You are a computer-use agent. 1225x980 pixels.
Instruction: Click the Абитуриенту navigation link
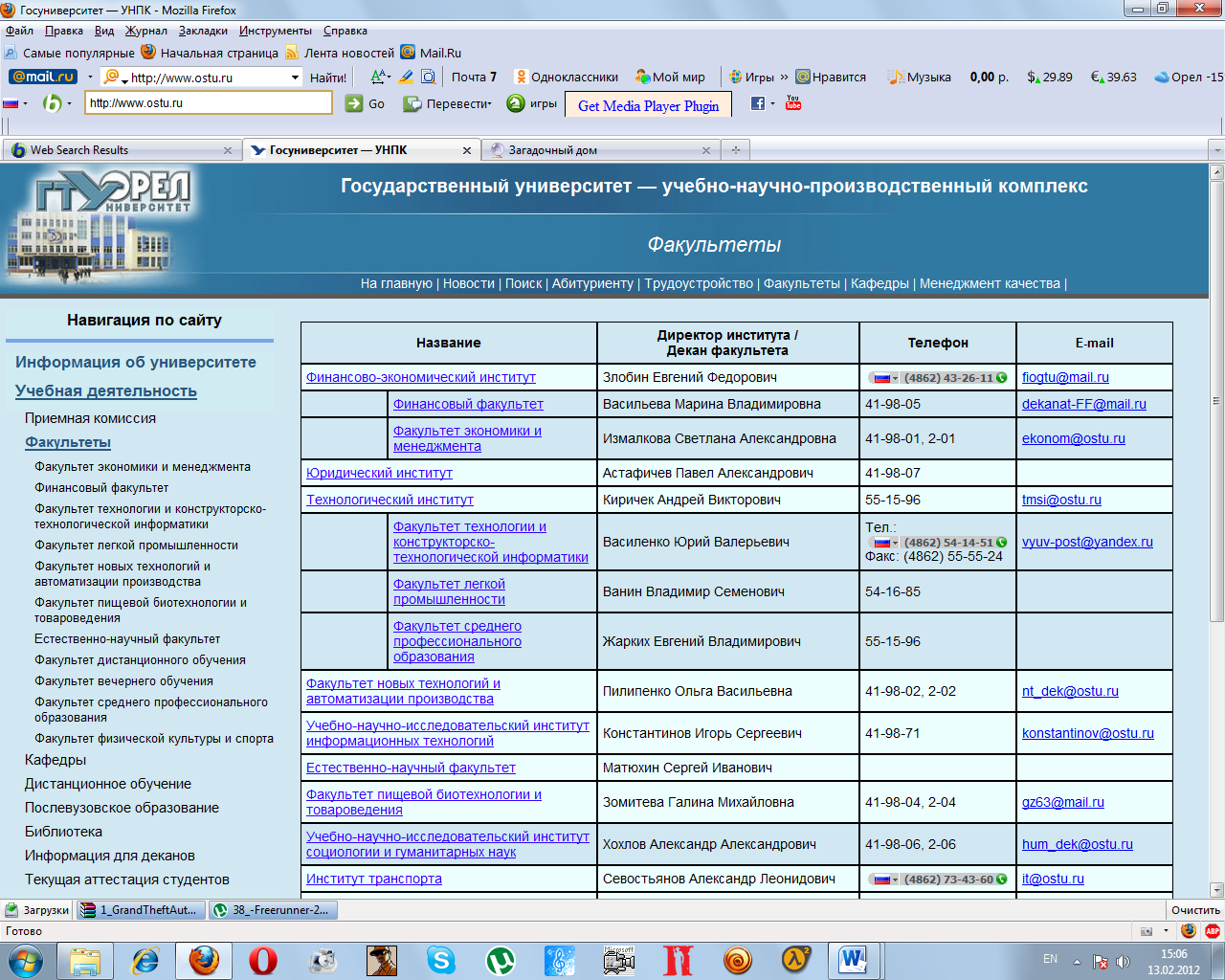coord(592,283)
